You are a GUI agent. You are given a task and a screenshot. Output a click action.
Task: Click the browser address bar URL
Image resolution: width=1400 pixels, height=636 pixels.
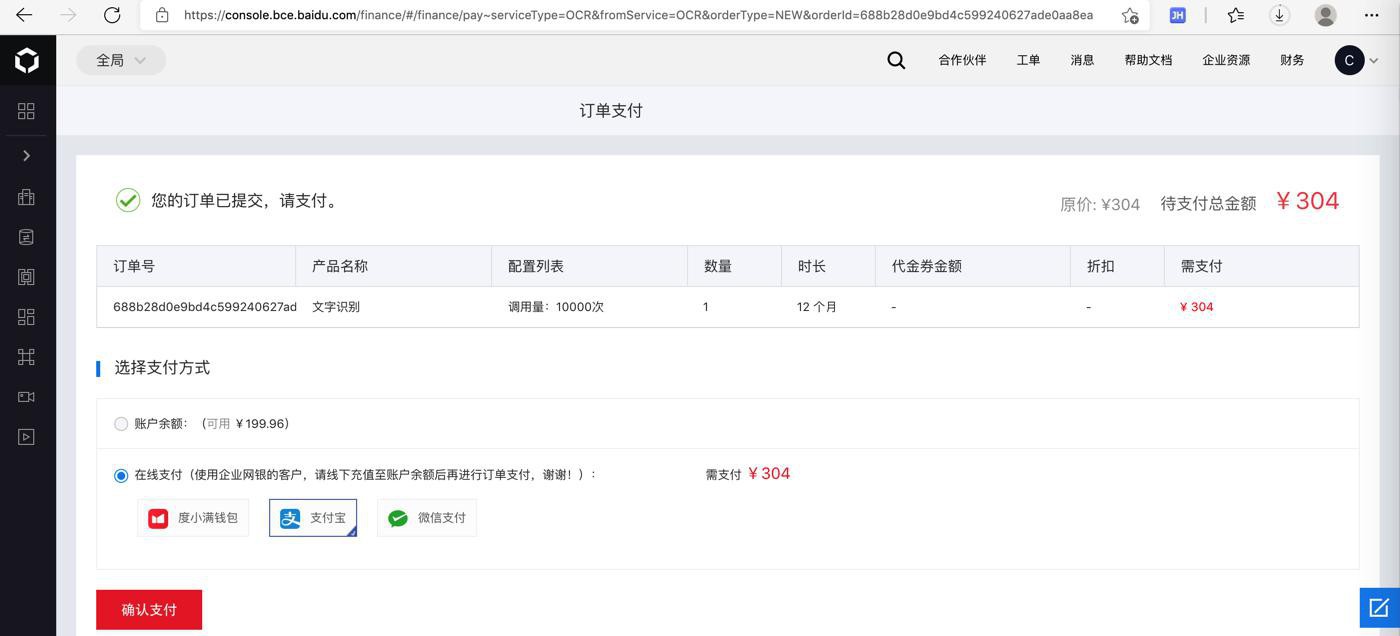tap(638, 15)
